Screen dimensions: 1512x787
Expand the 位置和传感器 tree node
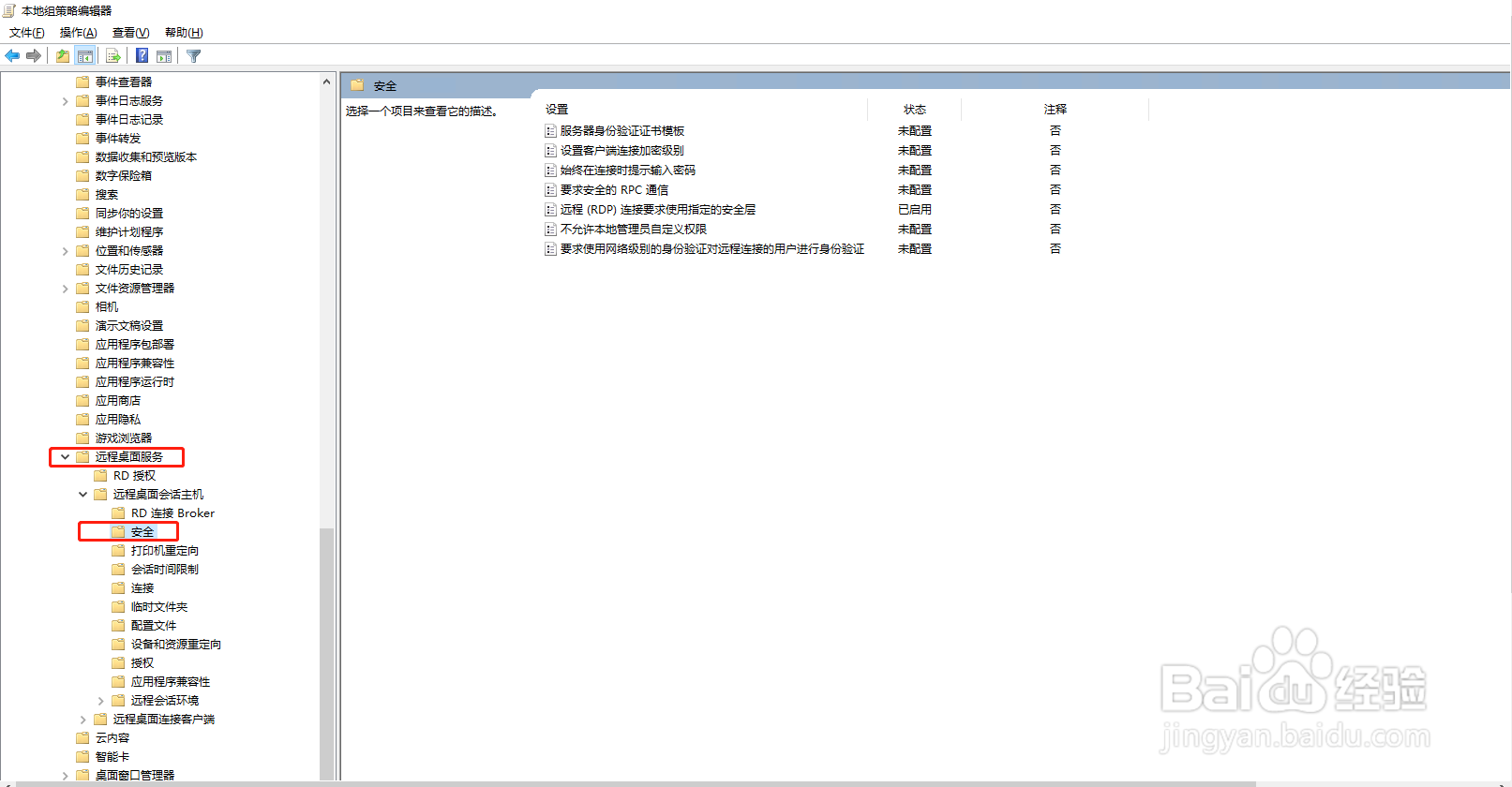click(x=65, y=251)
